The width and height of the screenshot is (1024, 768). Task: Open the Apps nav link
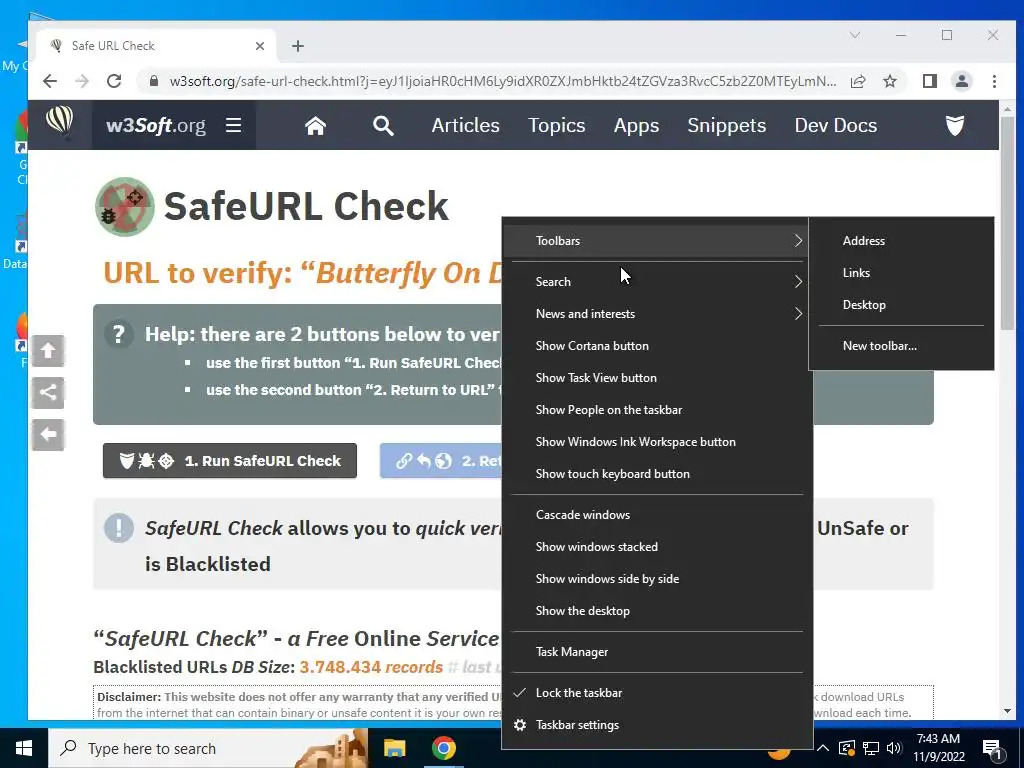click(x=636, y=125)
